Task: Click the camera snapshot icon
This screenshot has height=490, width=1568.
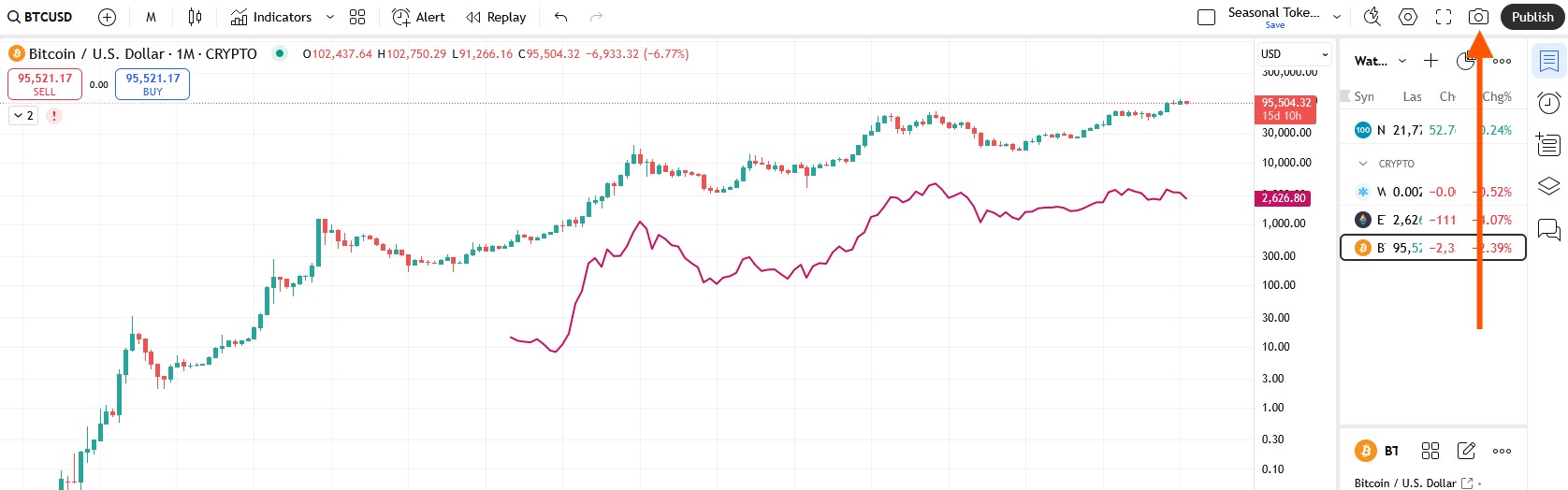Action: point(1478,17)
